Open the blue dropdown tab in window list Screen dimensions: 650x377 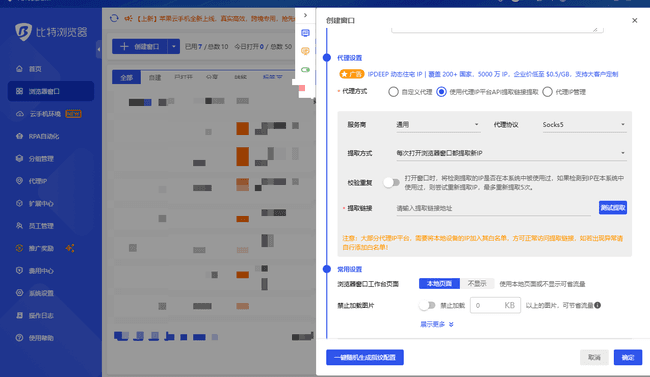272,77
